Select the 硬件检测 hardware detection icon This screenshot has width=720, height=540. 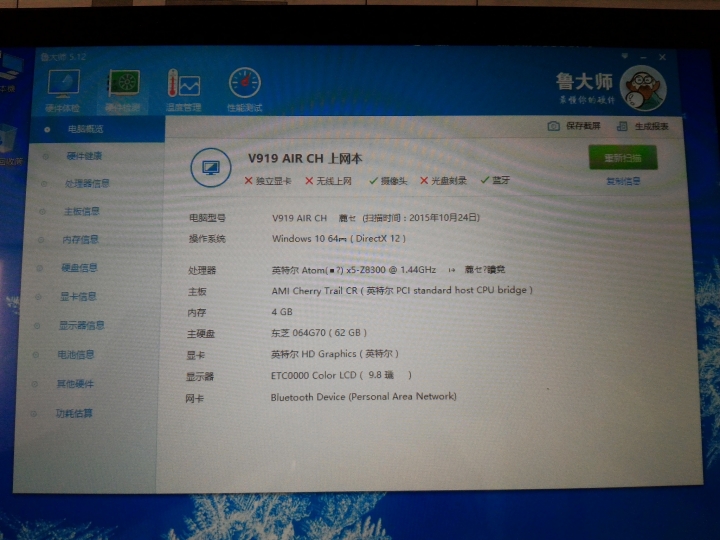click(x=123, y=91)
